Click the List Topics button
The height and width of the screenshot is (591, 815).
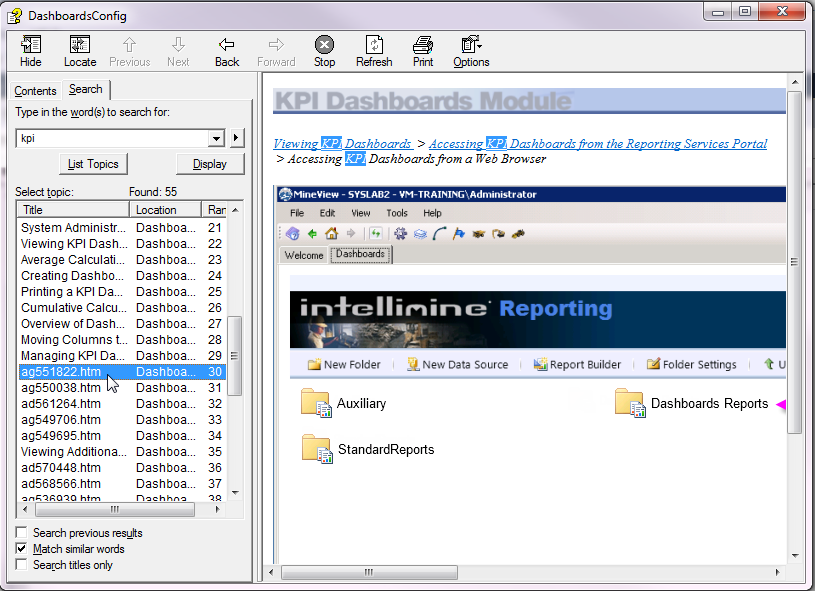(x=93, y=164)
